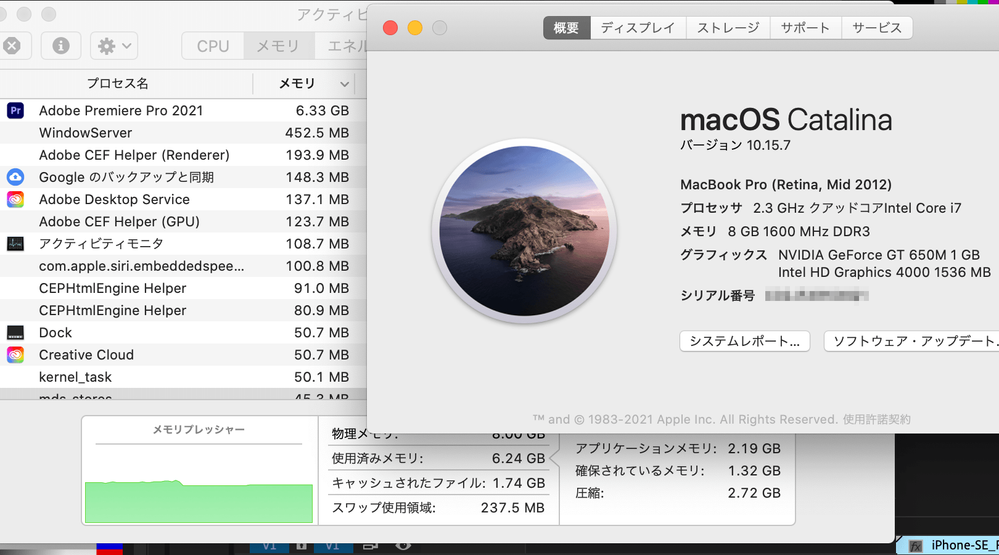Open the エネルギー tab in Activity Monitor
Screen dimensions: 999x555
(341, 46)
